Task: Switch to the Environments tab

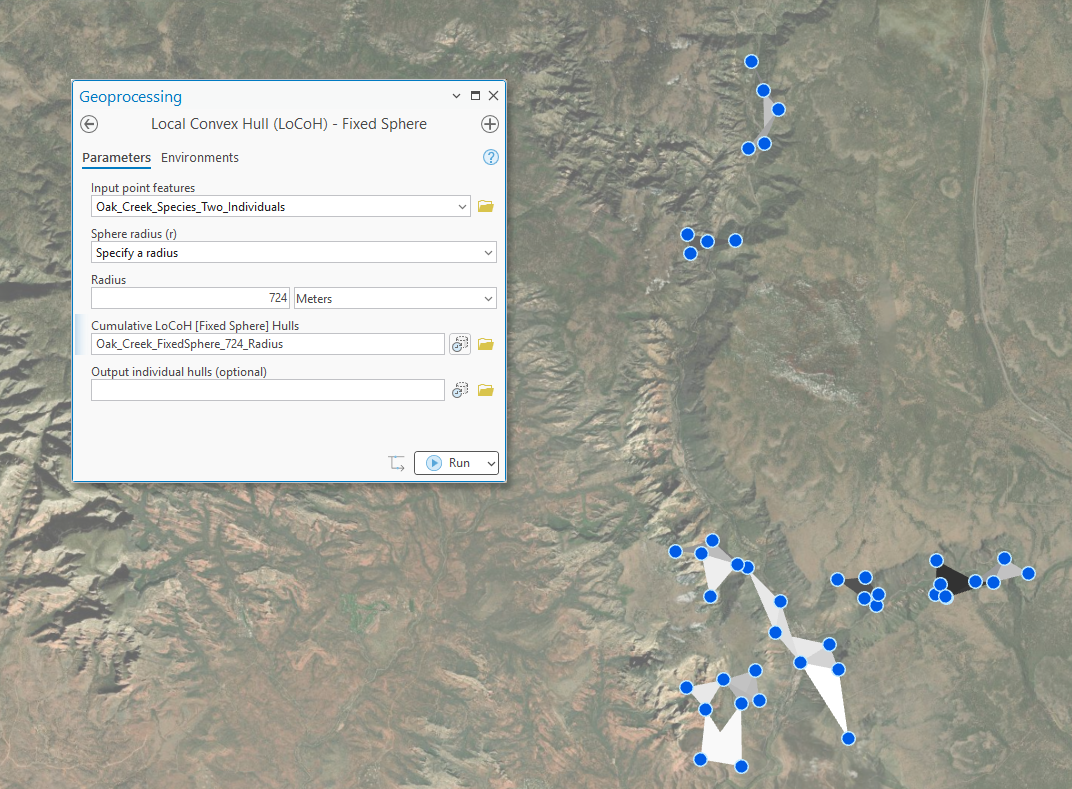Action: pos(200,157)
